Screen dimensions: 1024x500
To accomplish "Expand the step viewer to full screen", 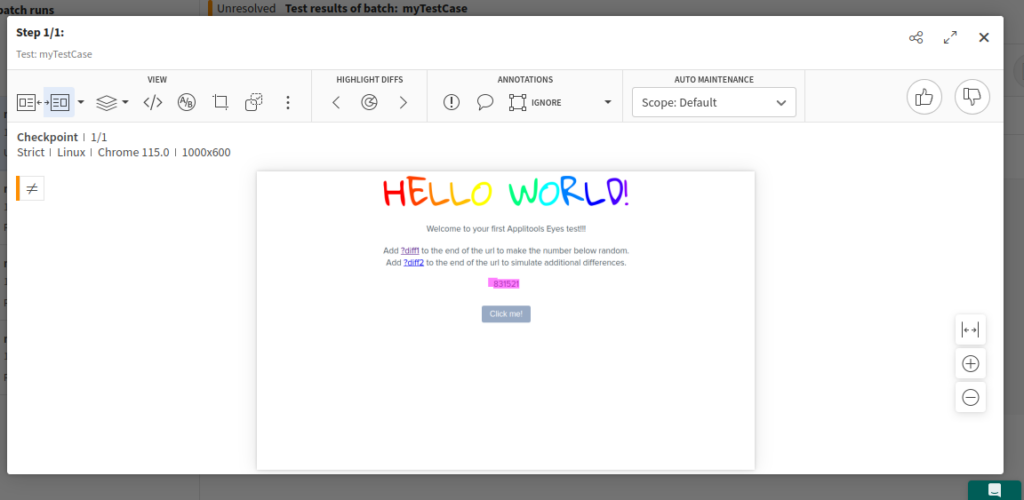I will tap(950, 38).
